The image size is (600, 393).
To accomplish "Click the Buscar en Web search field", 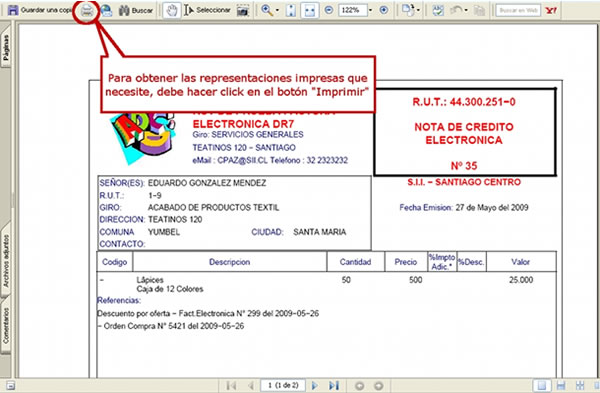I will point(518,10).
